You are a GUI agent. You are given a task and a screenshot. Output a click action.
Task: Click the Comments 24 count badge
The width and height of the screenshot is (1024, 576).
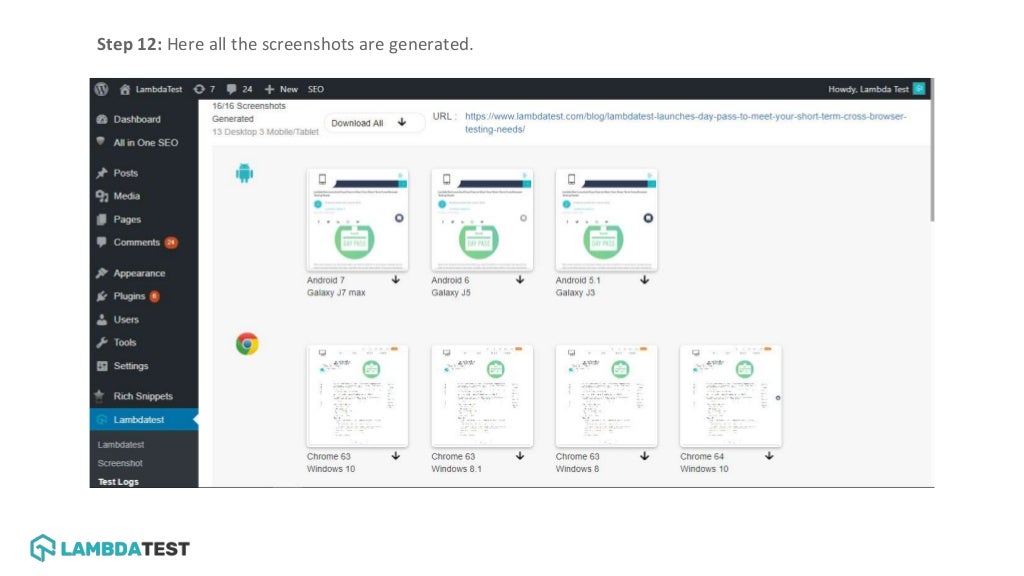pyautogui.click(x=170, y=242)
